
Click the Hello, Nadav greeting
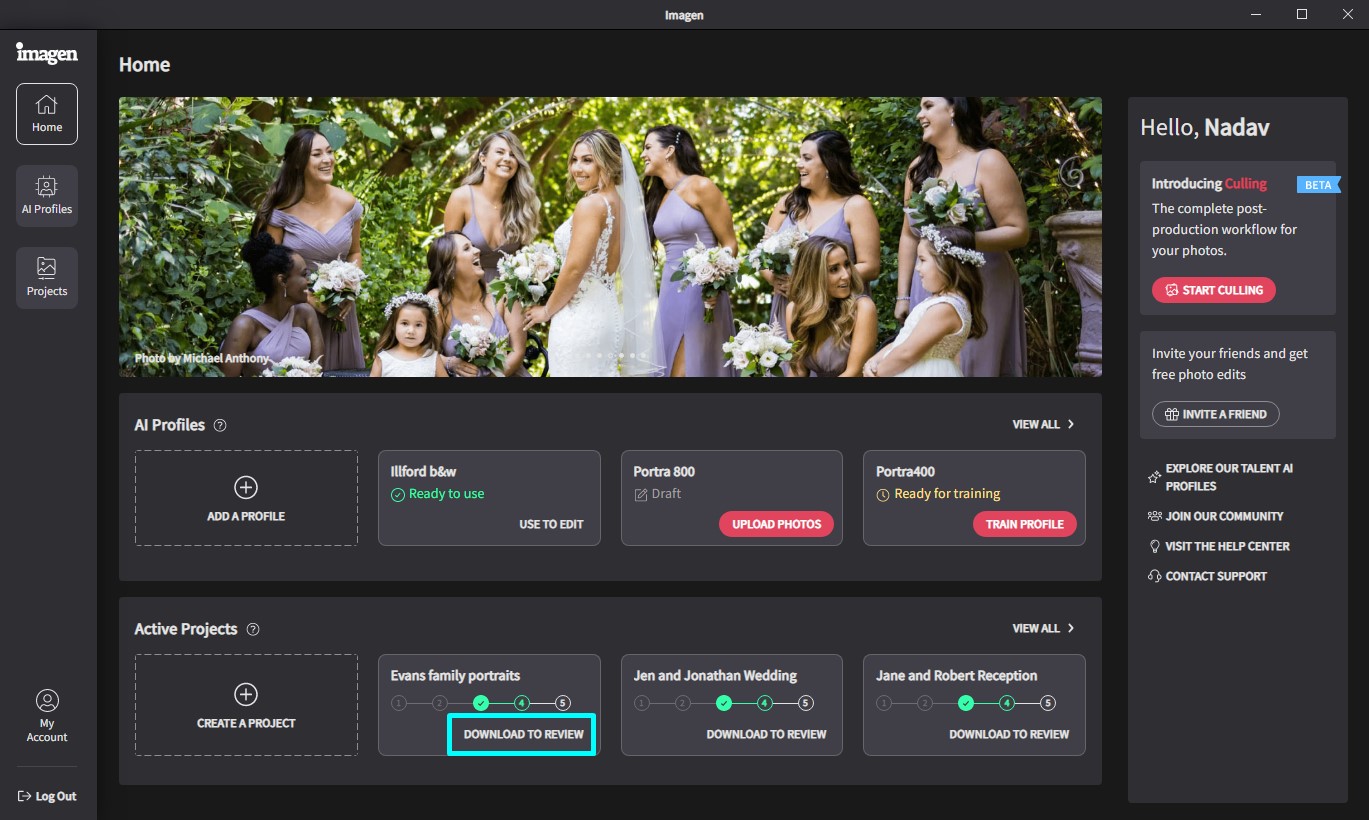click(x=1205, y=128)
